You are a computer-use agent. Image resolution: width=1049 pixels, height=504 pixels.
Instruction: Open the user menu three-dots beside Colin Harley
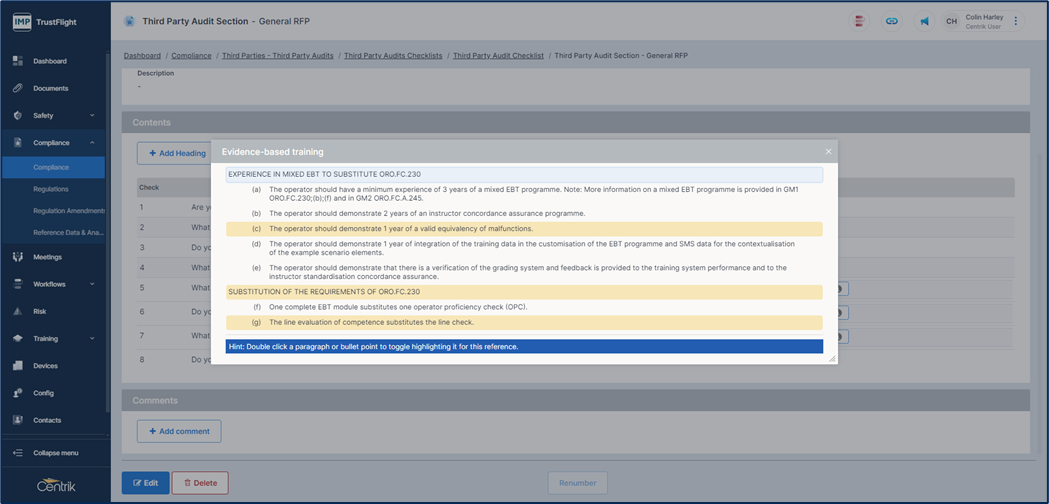pos(1016,21)
